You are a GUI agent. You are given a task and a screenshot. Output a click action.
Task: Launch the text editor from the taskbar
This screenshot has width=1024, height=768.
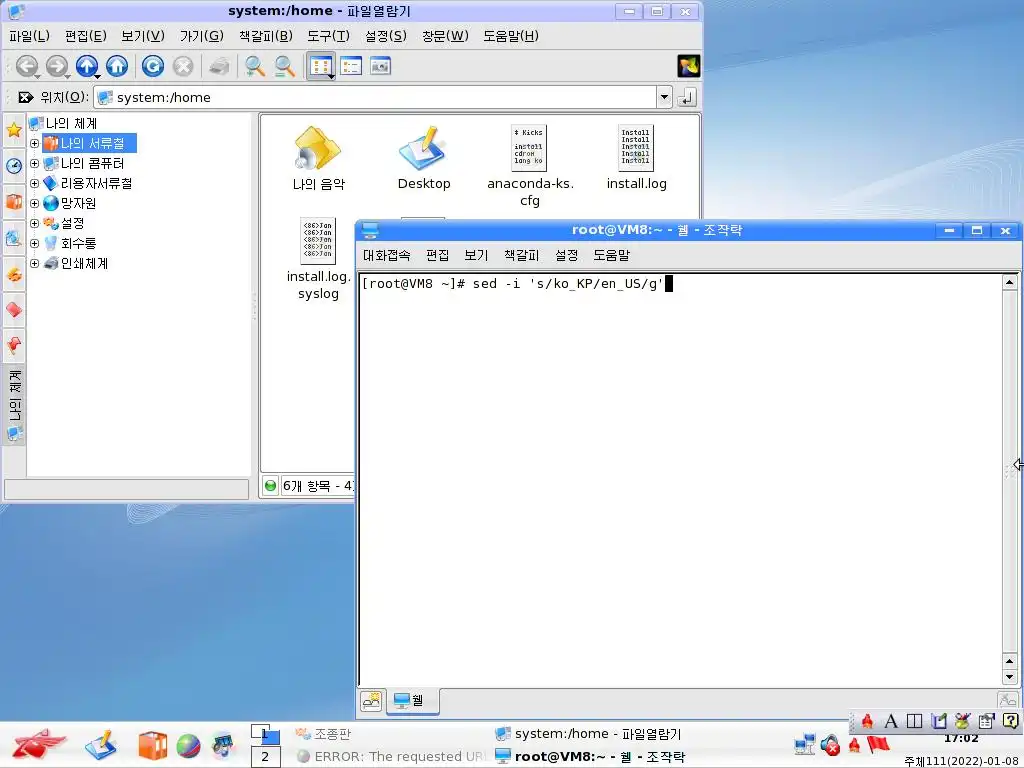point(101,745)
